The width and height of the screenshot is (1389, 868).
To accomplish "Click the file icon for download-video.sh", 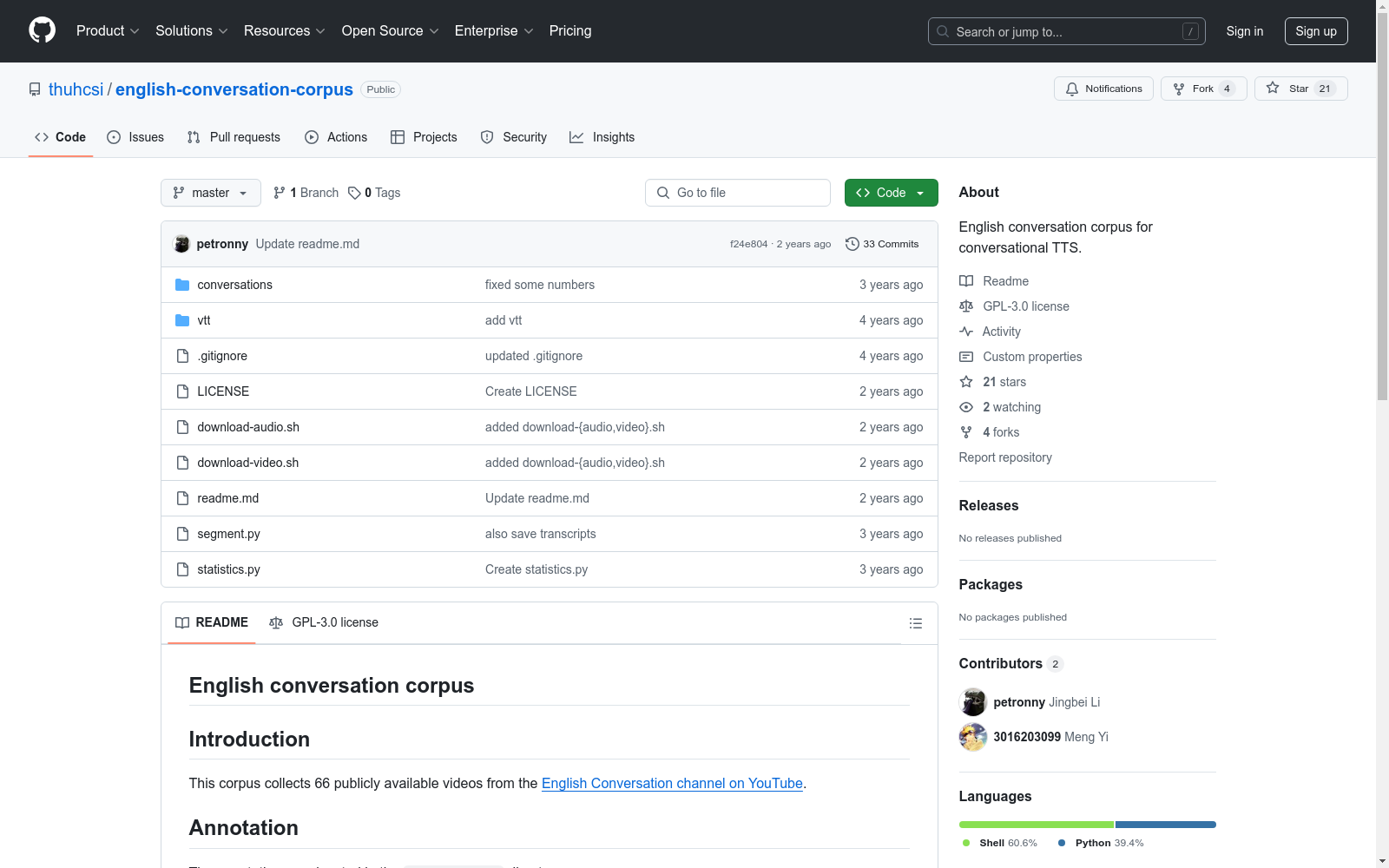I will (182, 463).
